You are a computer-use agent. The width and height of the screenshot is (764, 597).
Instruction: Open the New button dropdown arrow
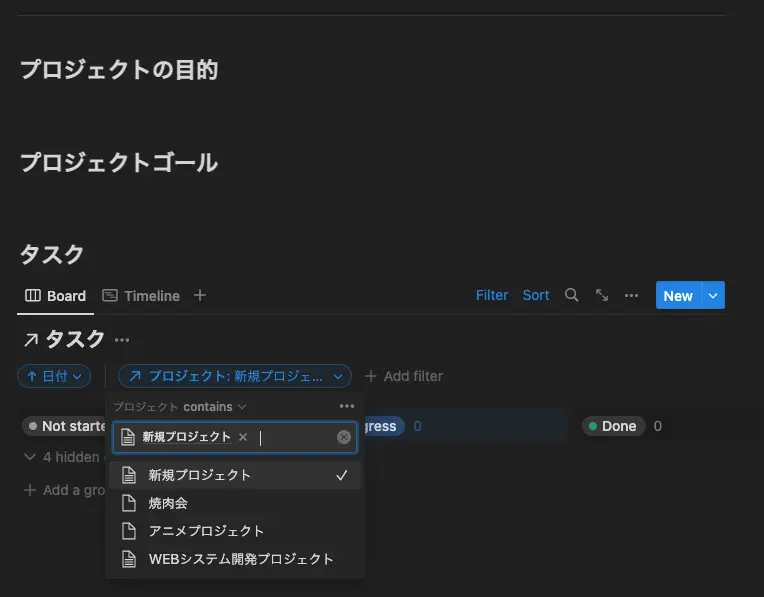pos(713,296)
